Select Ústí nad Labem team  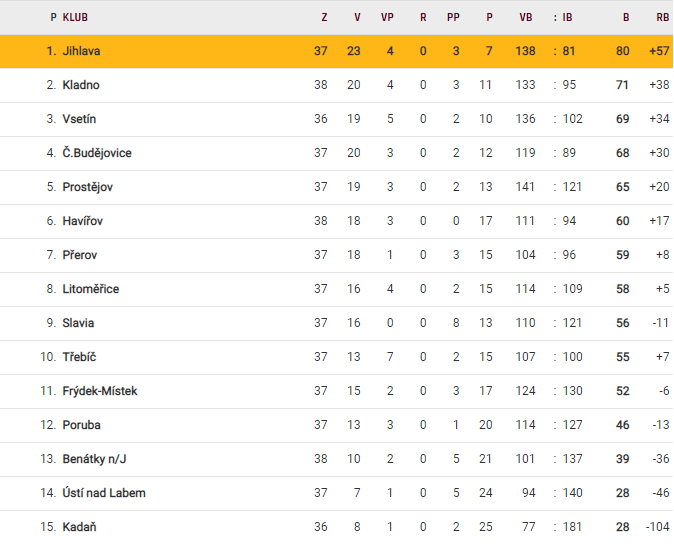pos(104,493)
